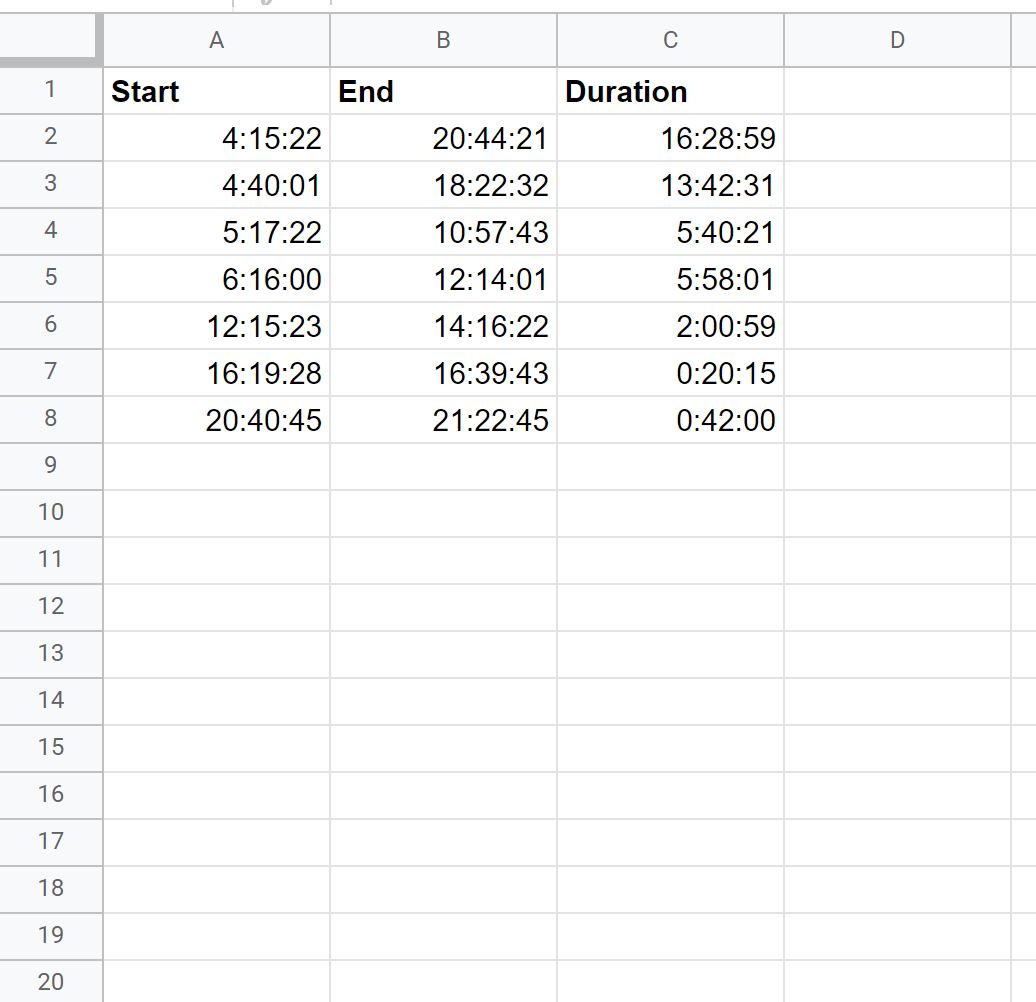Click the Select All corner button
Viewport: 1036px width, 1002px height.
(50, 41)
